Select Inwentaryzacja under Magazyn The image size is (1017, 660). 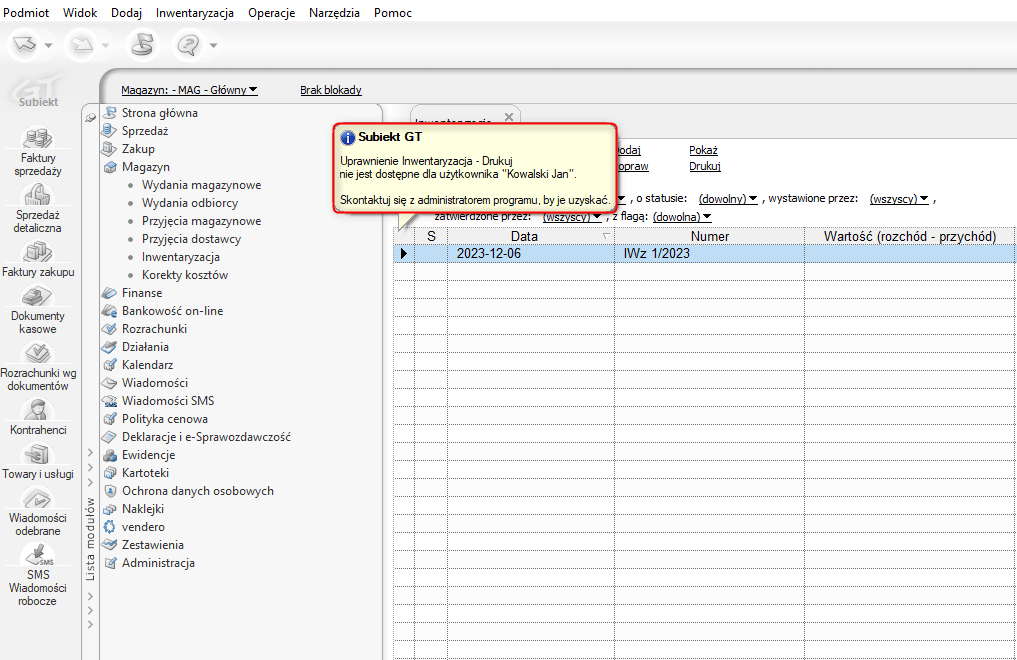coord(181,257)
